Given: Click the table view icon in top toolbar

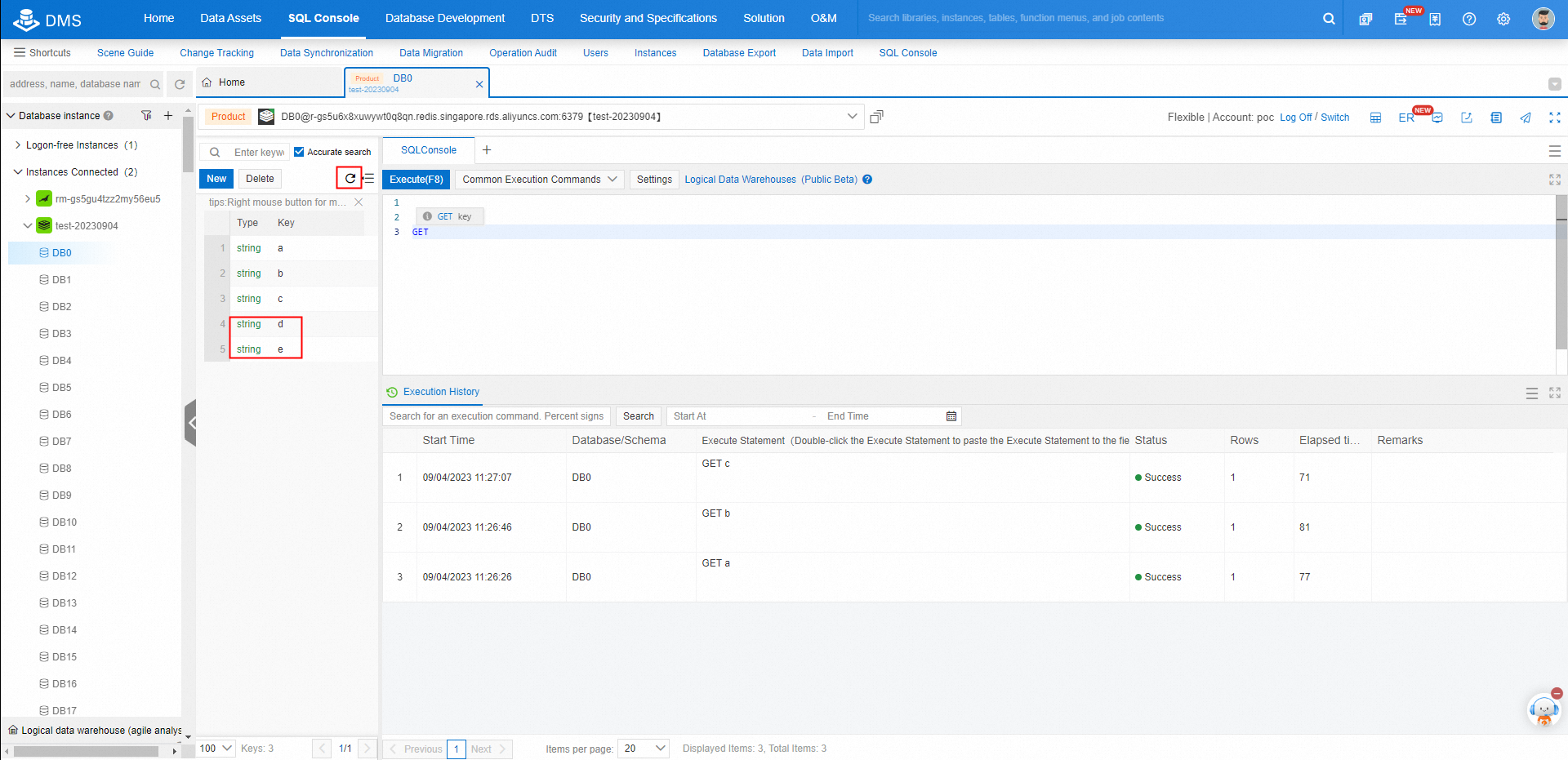Looking at the screenshot, I should [1375, 118].
